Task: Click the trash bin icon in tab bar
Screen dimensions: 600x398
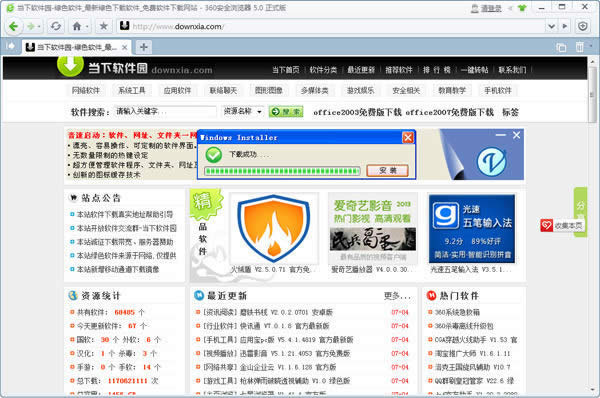Action: [x=580, y=47]
